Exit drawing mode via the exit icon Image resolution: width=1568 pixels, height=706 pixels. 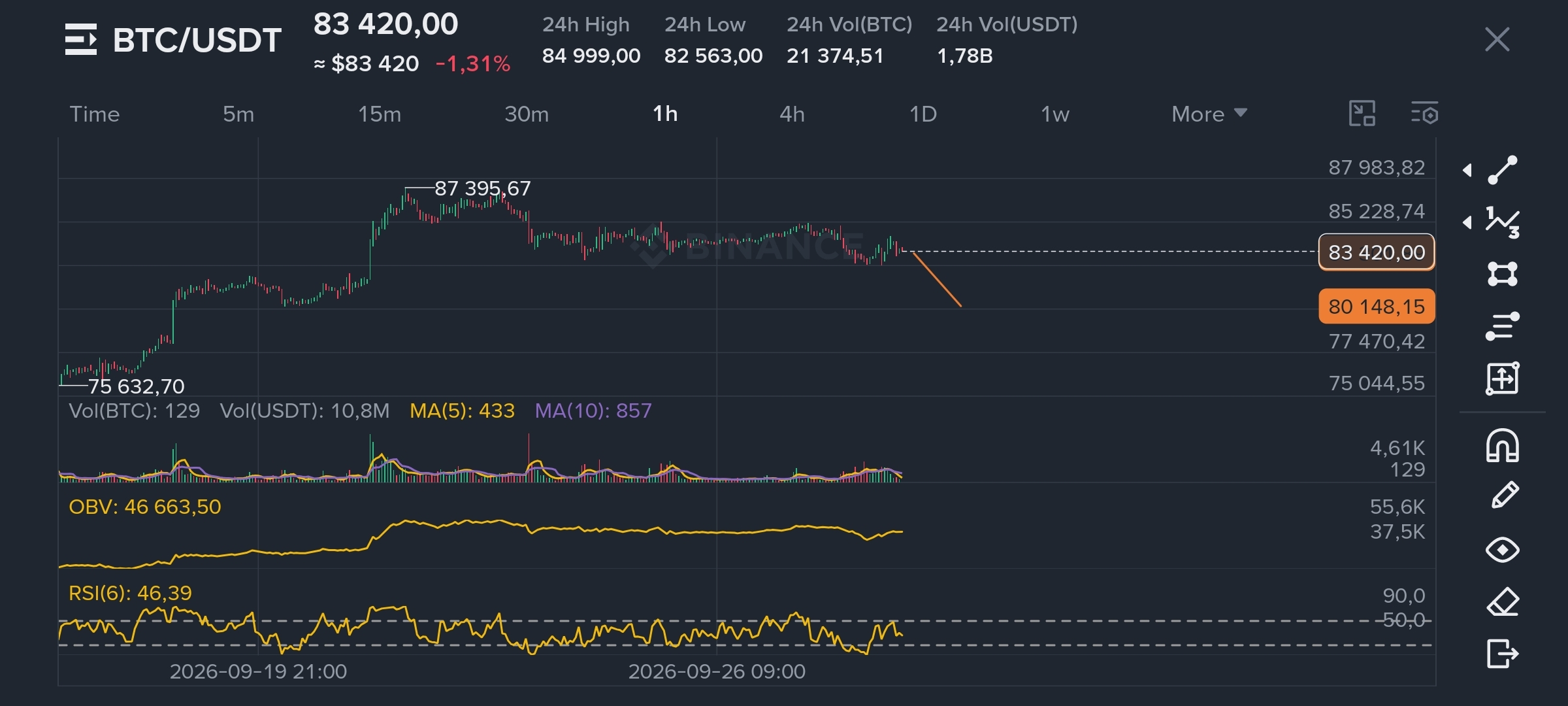coord(1503,653)
